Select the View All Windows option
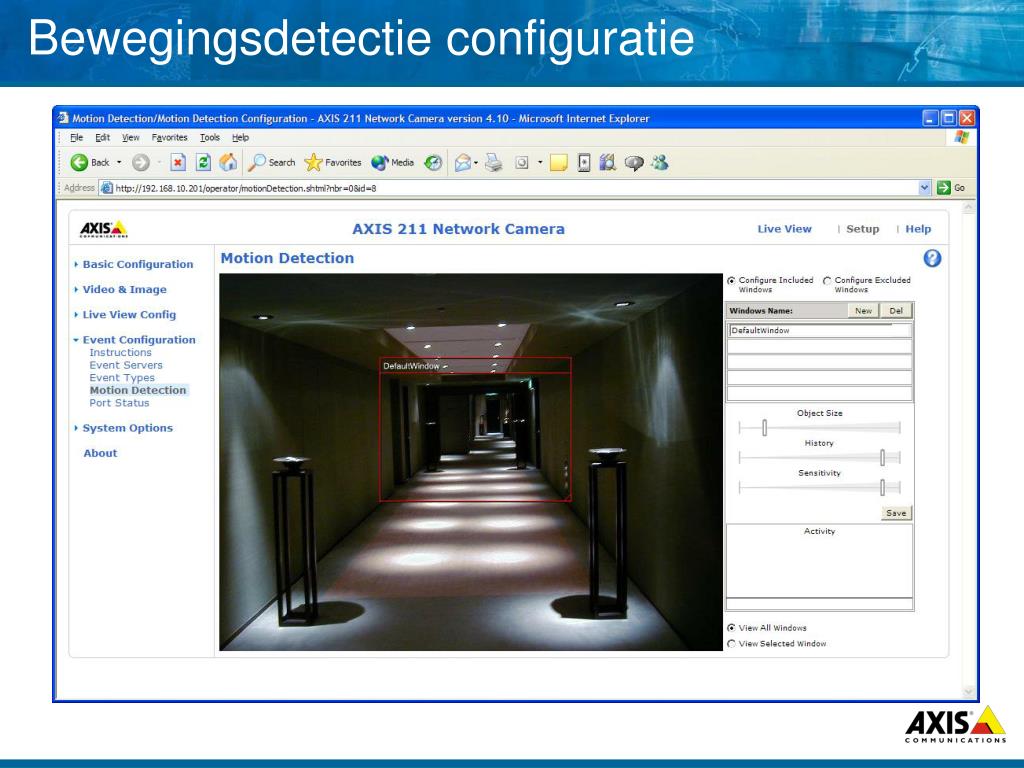The image size is (1024, 768). coord(731,628)
